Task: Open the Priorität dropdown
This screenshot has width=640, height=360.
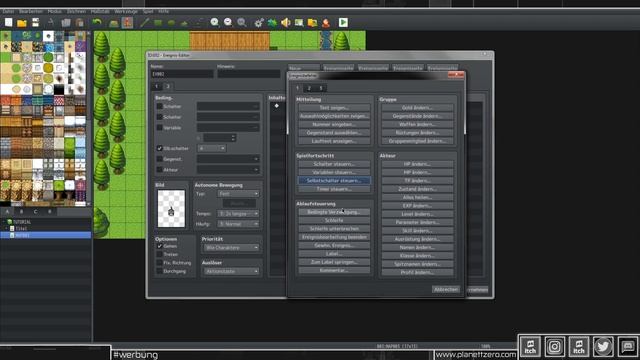Action: click(x=231, y=248)
